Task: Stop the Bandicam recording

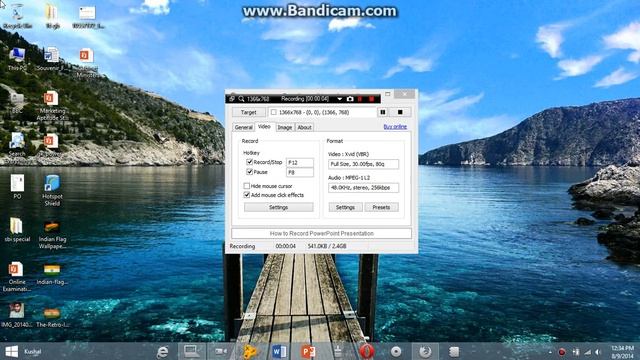Action: [x=400, y=112]
